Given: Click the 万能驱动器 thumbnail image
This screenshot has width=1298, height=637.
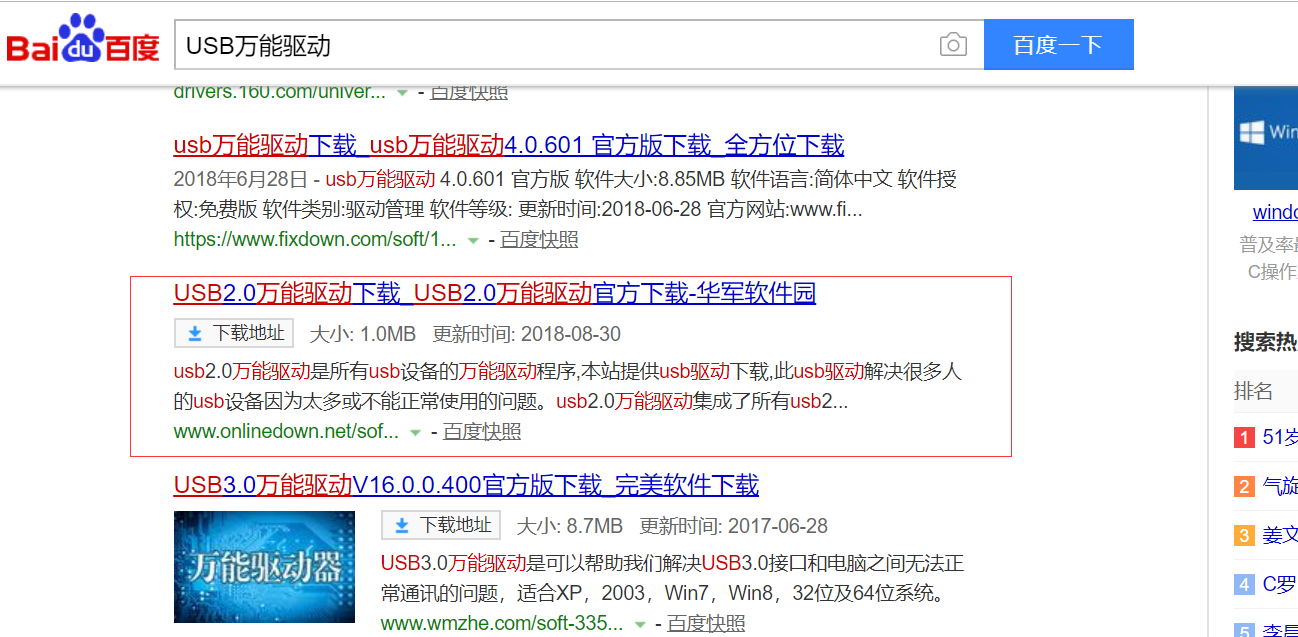Looking at the screenshot, I should coord(263,567).
